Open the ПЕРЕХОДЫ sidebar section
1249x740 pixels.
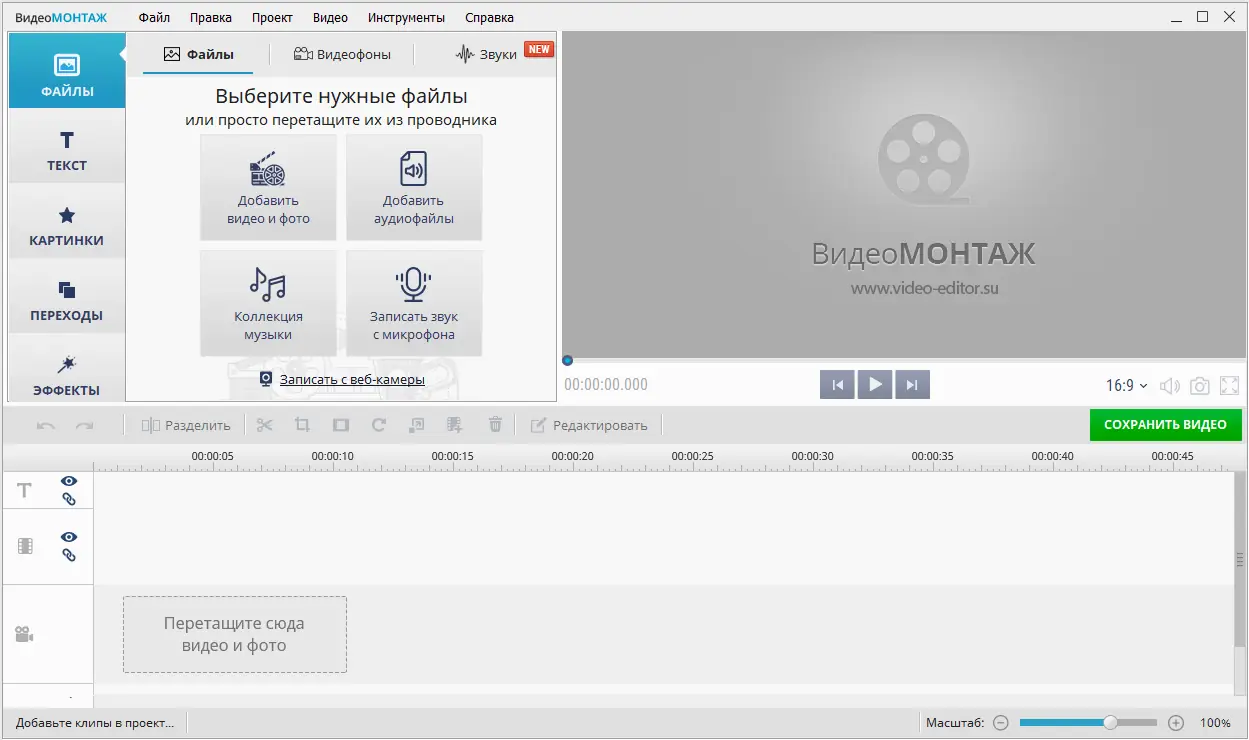(67, 296)
